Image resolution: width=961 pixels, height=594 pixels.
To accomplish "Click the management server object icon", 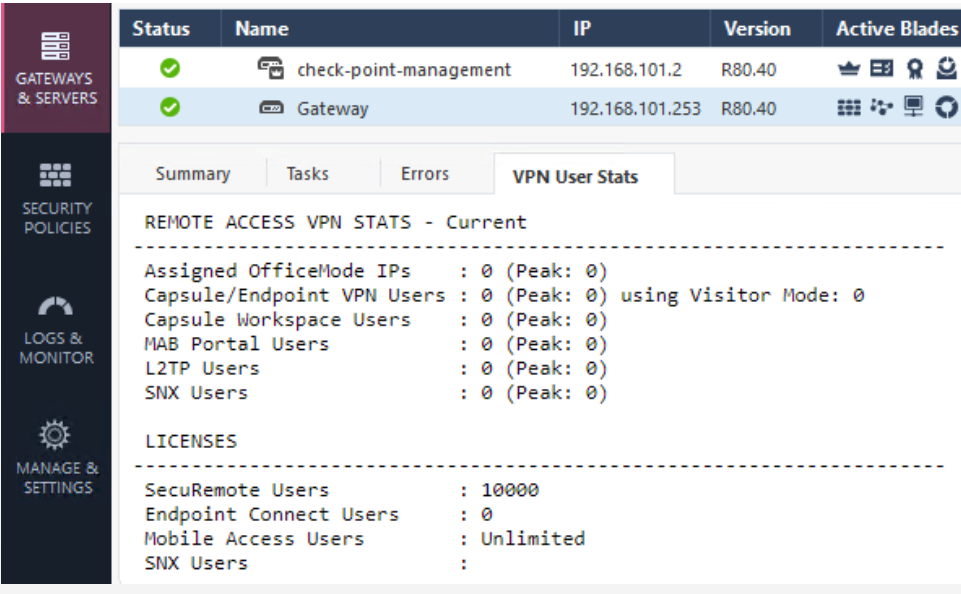I will point(270,68).
